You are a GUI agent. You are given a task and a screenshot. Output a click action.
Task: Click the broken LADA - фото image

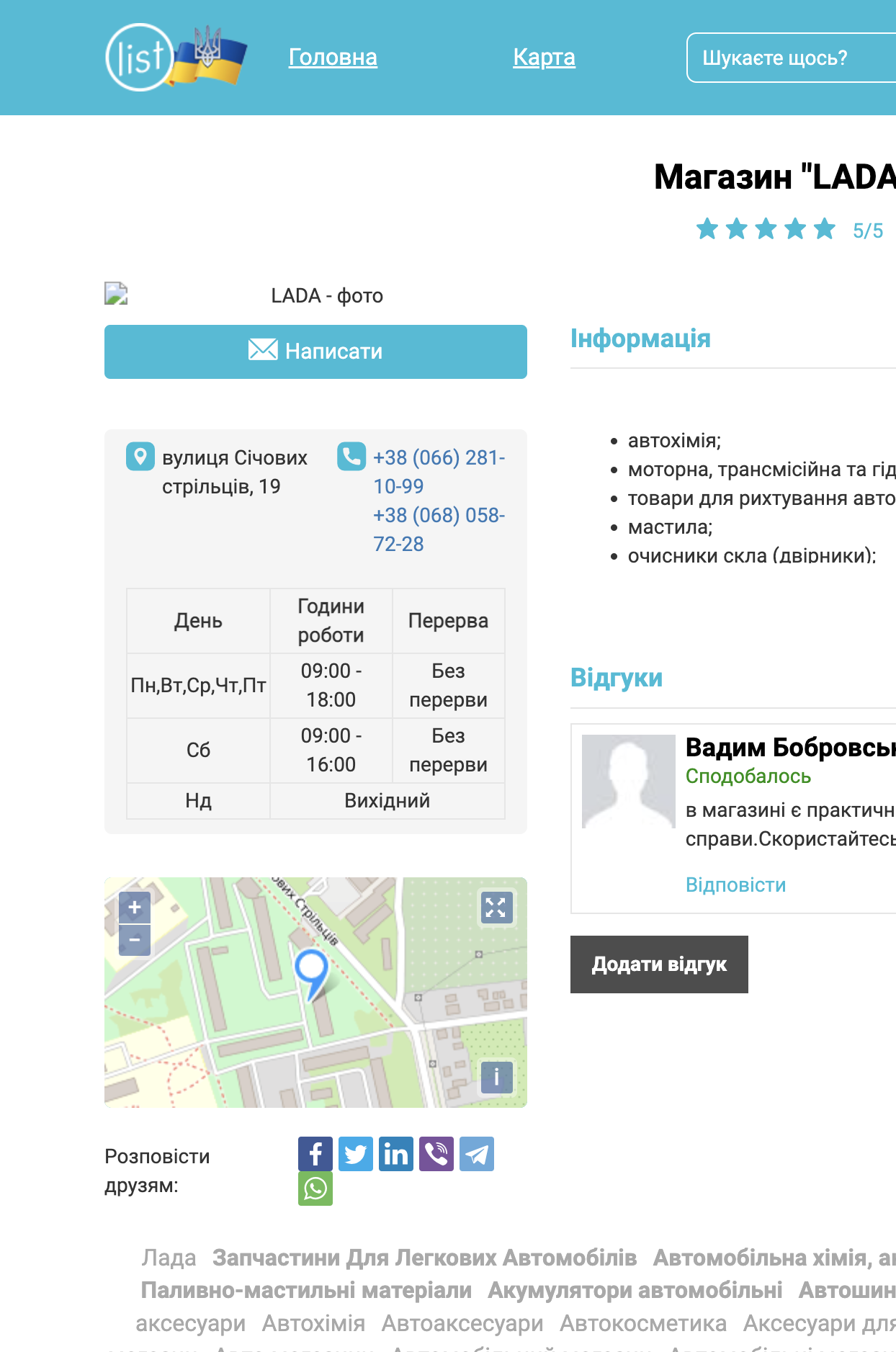point(315,295)
